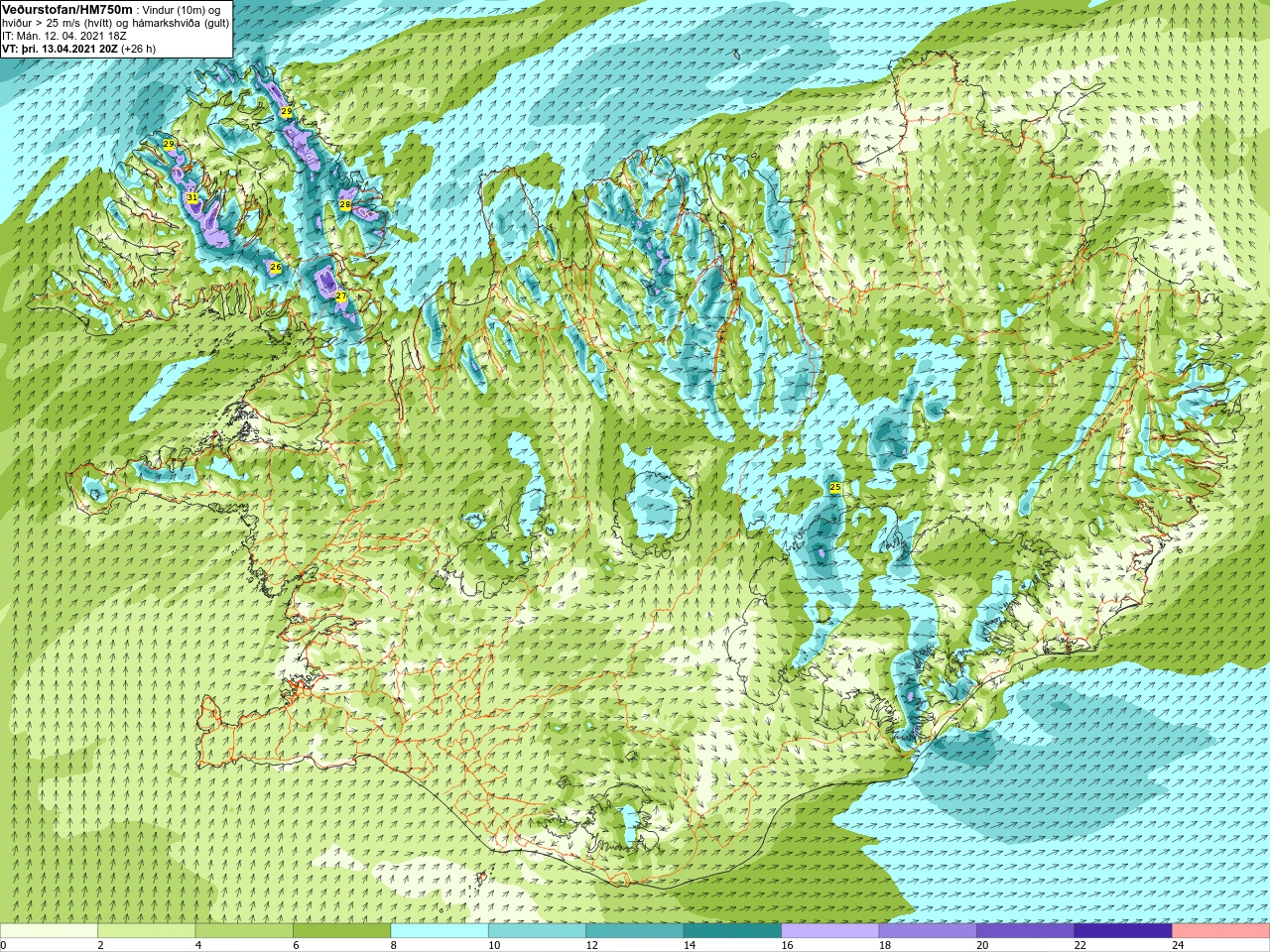Click the legend scale value 20
The image size is (1270, 952).
pos(982,945)
